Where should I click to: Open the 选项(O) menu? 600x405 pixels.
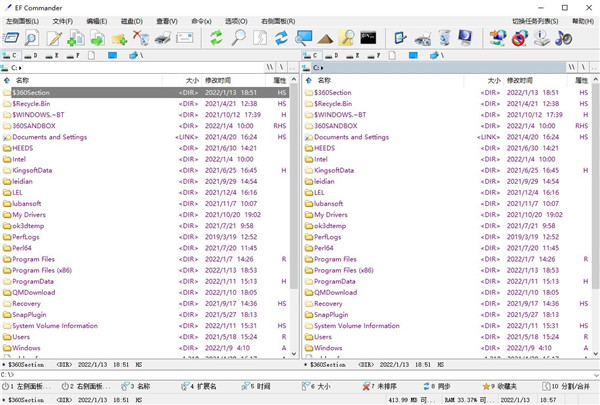click(235, 20)
